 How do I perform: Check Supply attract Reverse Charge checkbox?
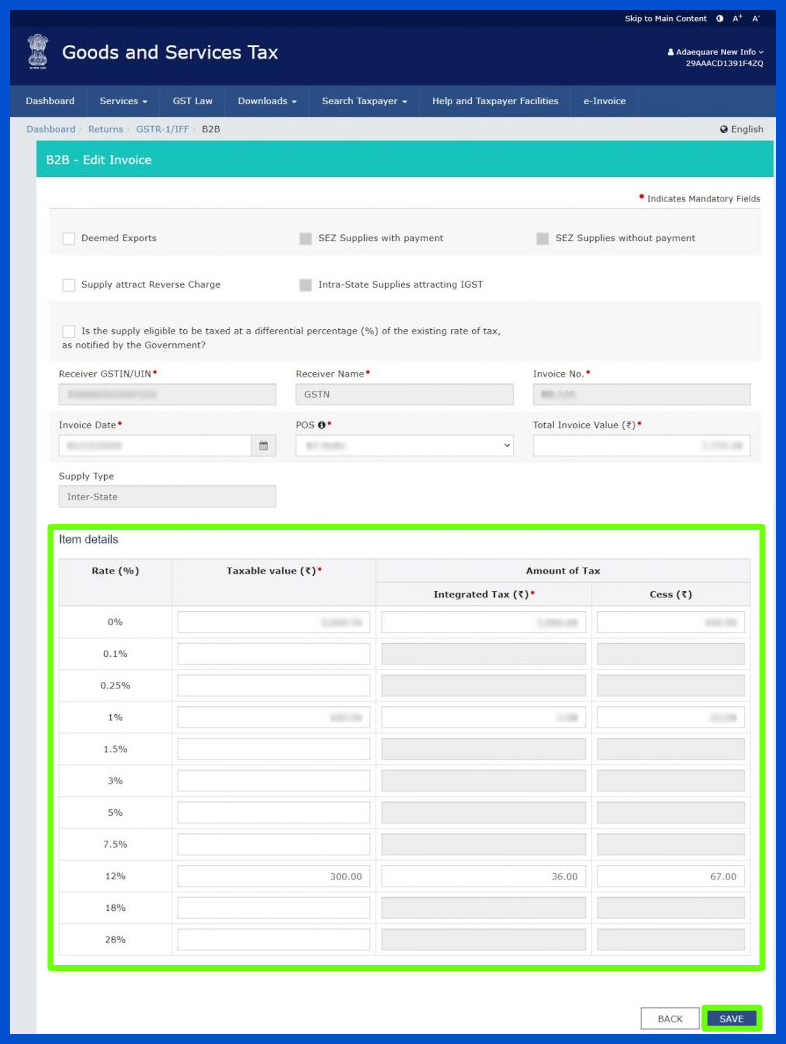tap(69, 285)
